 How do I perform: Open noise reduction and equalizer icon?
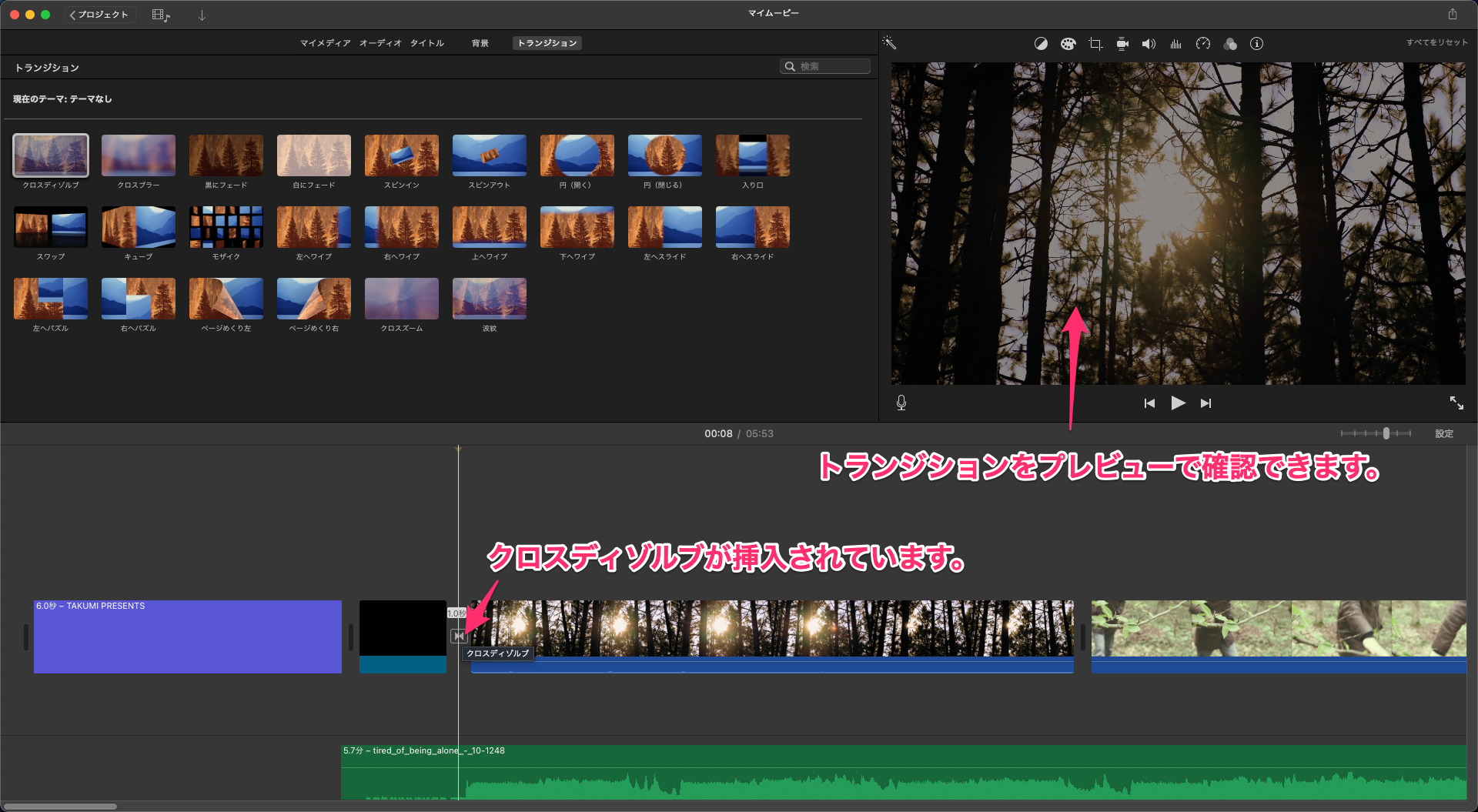coord(1175,44)
